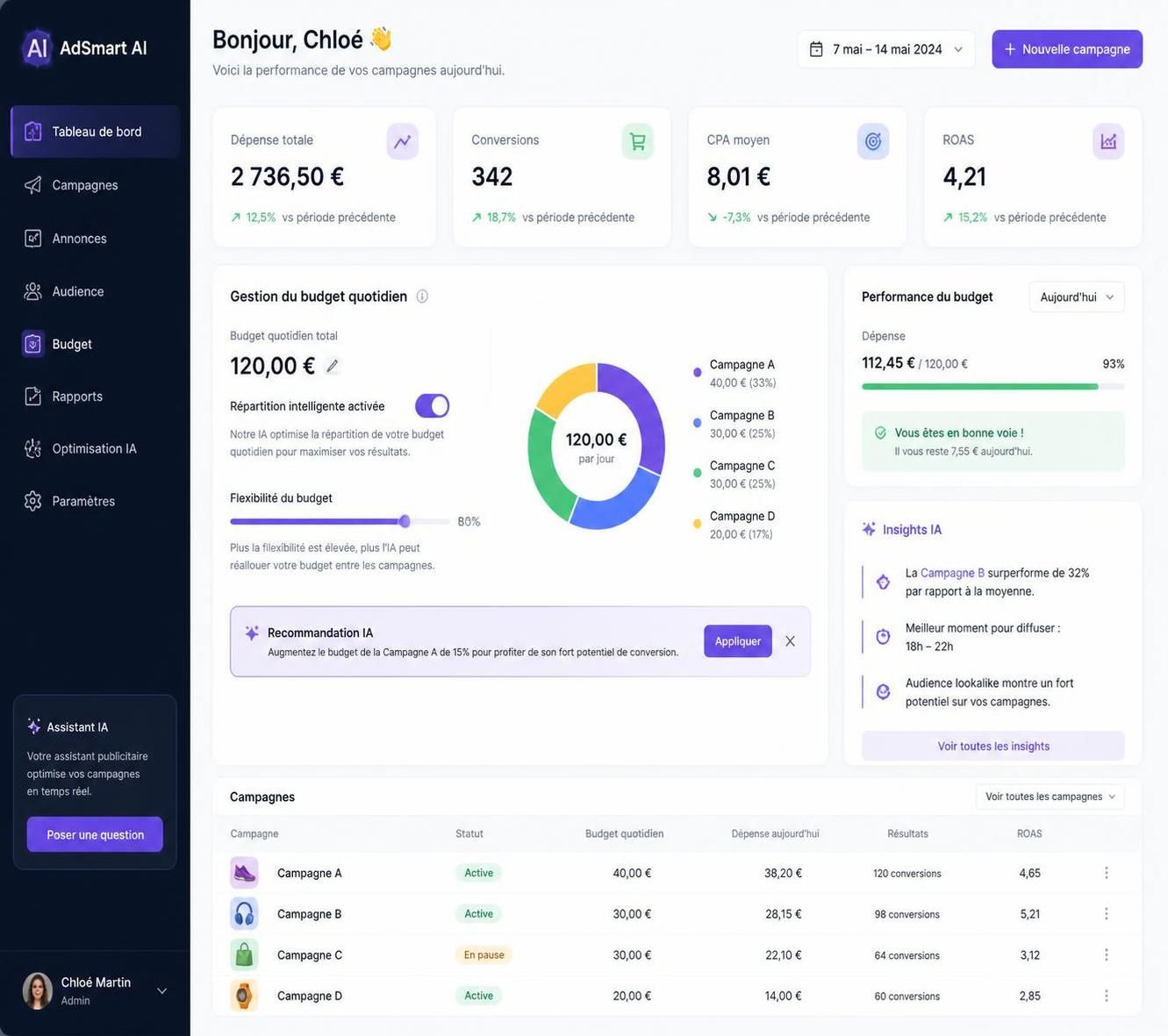Viewport: 1168px width, 1036px height.
Task: Click Active status badge of Campagne A
Action: (478, 873)
